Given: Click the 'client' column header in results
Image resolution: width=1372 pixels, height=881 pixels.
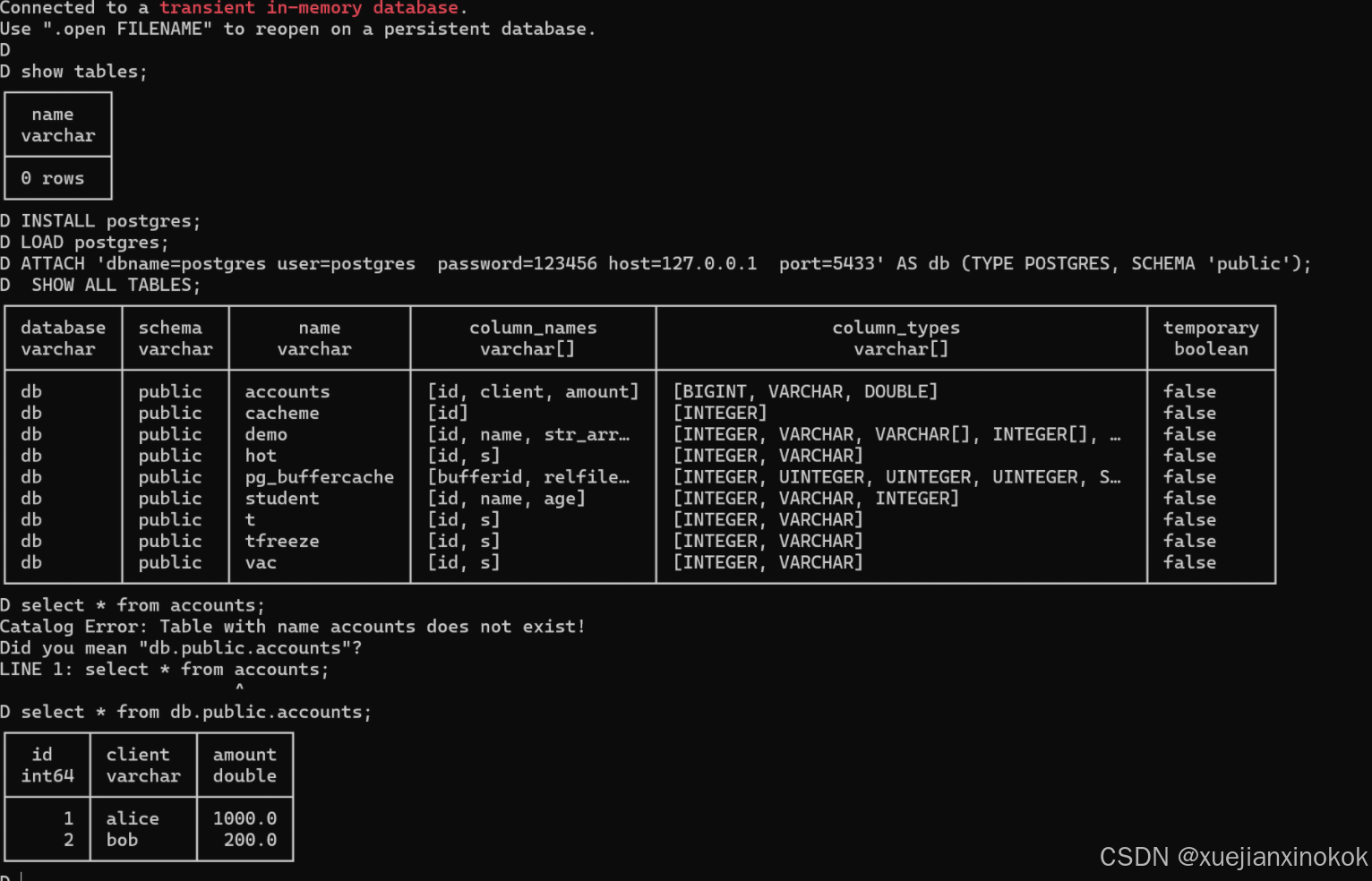Looking at the screenshot, I should (138, 755).
